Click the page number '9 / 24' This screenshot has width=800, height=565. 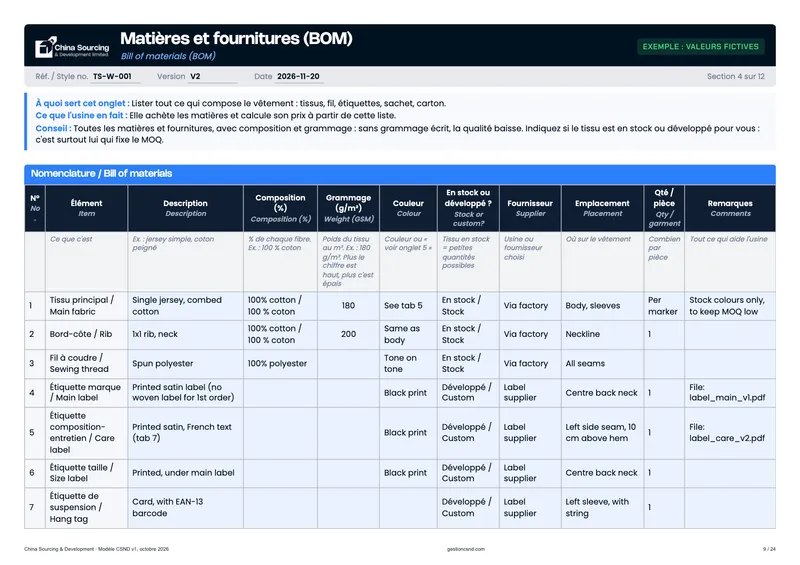tap(769, 549)
